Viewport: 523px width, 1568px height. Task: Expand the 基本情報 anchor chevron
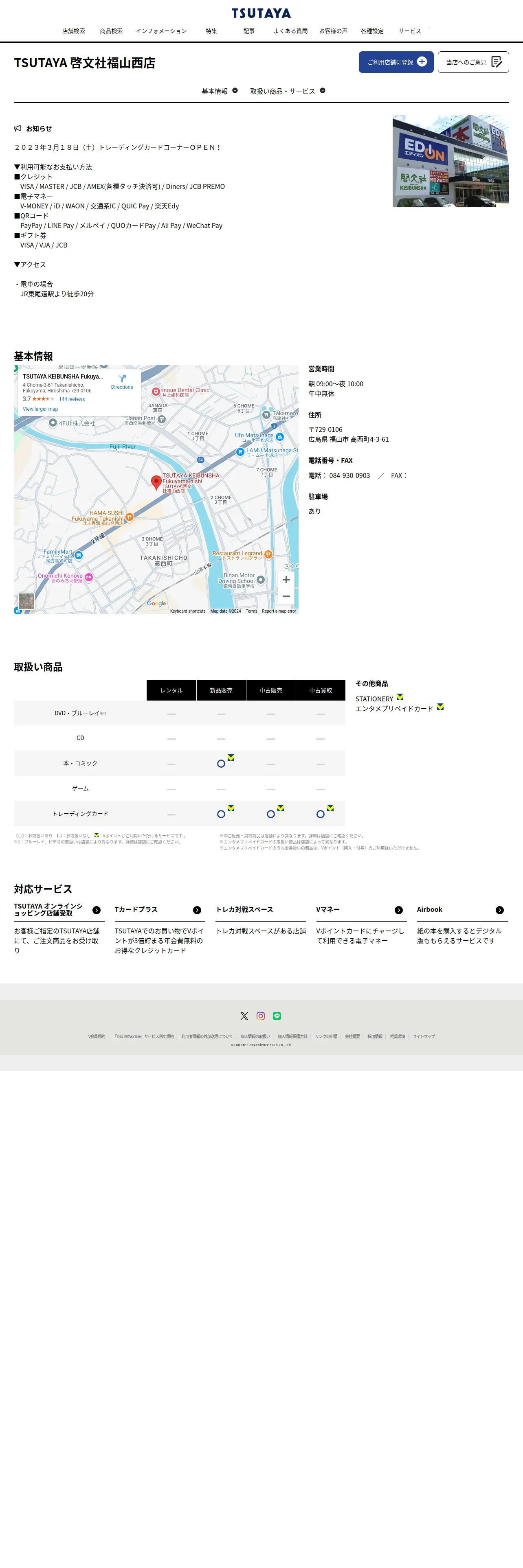point(235,91)
